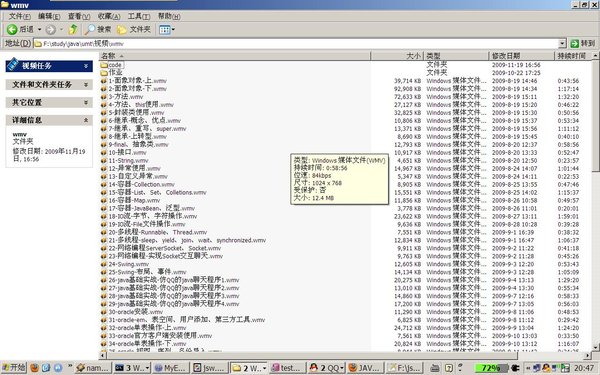The height and width of the screenshot is (375, 600).
Task: Open the 收藏(A) menu
Action: pos(109,16)
